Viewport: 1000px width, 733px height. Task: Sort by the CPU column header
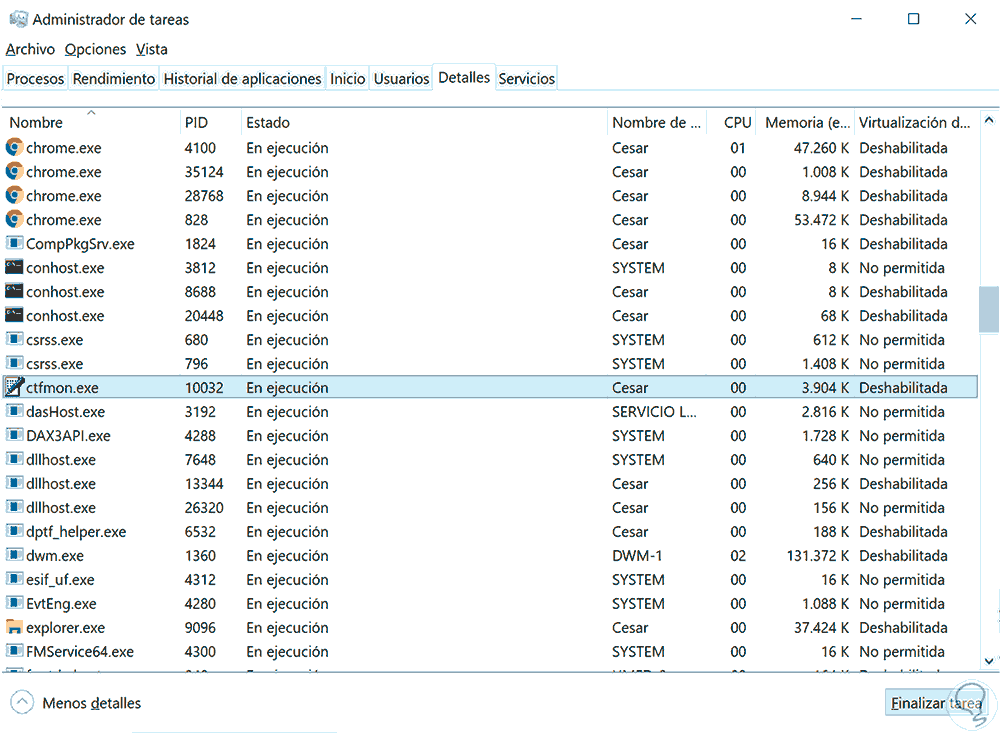point(737,123)
